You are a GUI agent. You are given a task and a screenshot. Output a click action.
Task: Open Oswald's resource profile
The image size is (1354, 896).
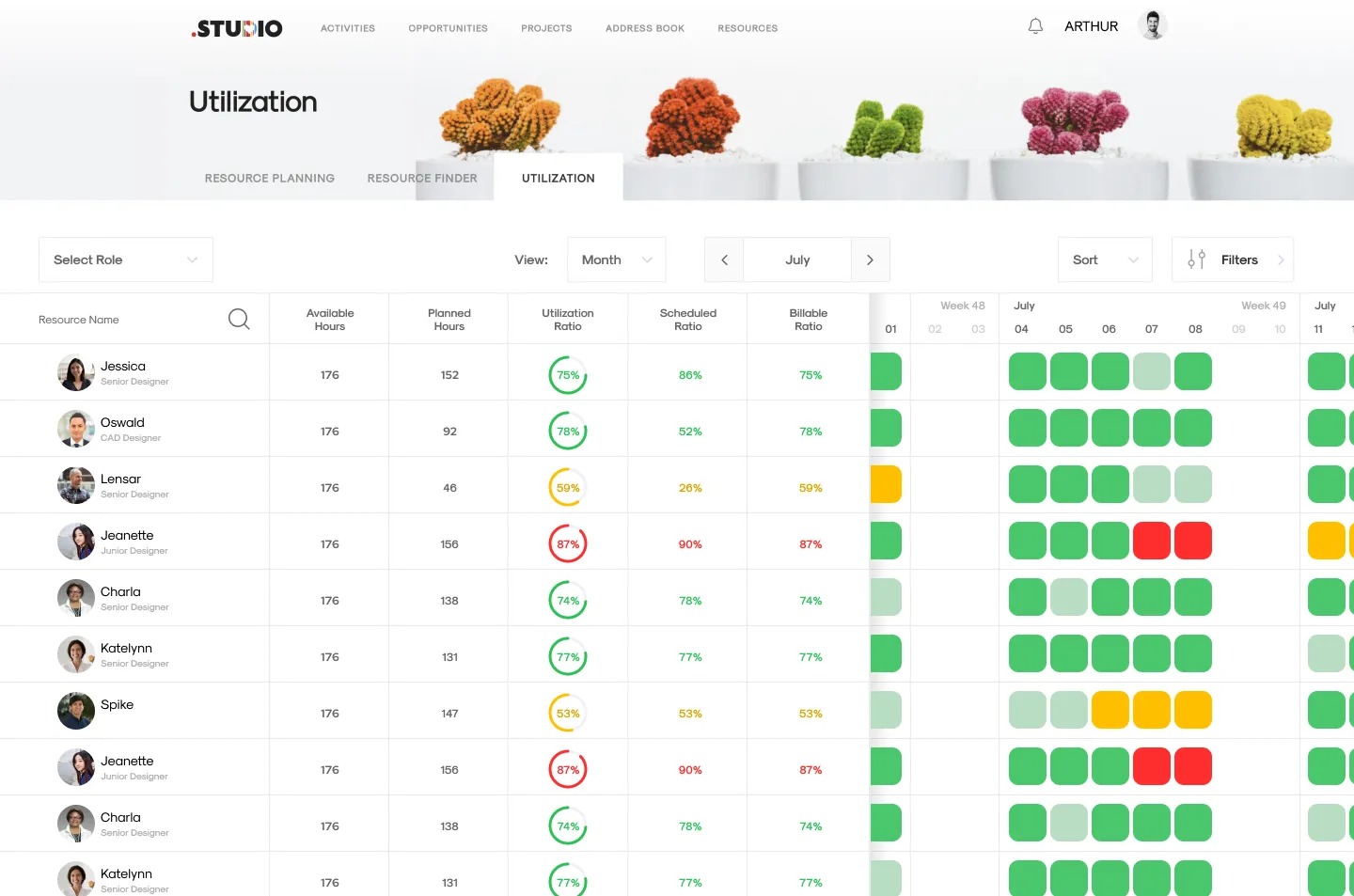tap(122, 423)
